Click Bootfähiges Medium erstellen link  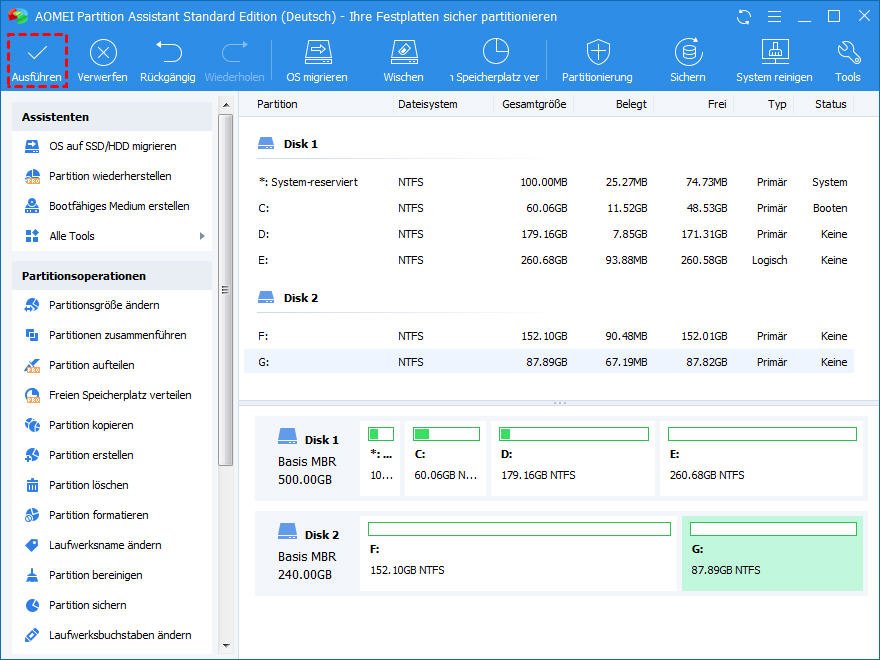pyautogui.click(x=119, y=206)
